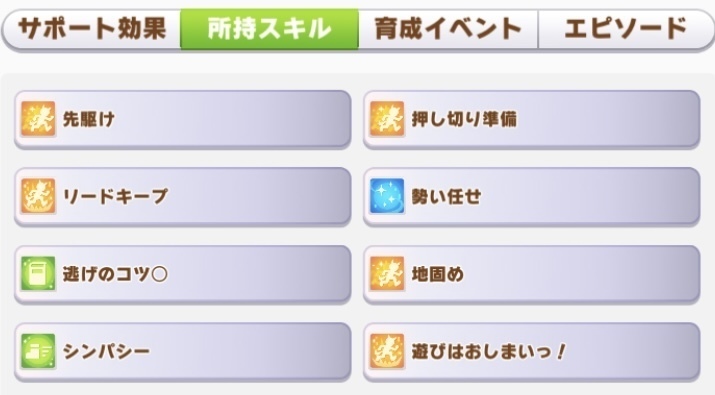Switch to the サポート効果 tab
Viewport: 715px width, 395px height.
92,28
